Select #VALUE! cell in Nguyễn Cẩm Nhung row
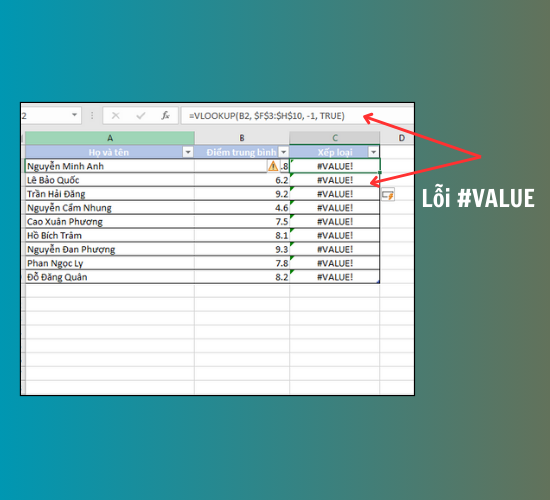Image resolution: width=550 pixels, height=500 pixels. pyautogui.click(x=335, y=208)
